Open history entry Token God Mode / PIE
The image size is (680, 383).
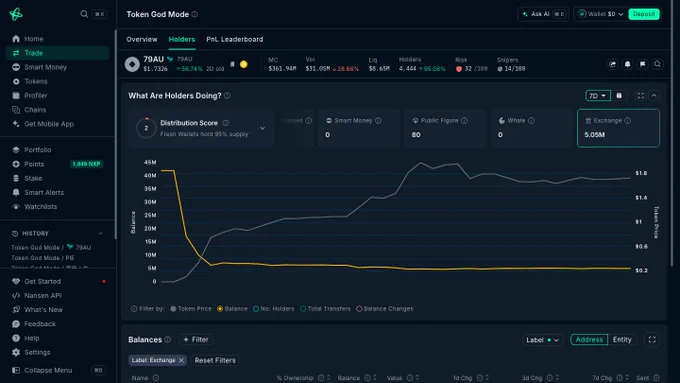pos(42,258)
